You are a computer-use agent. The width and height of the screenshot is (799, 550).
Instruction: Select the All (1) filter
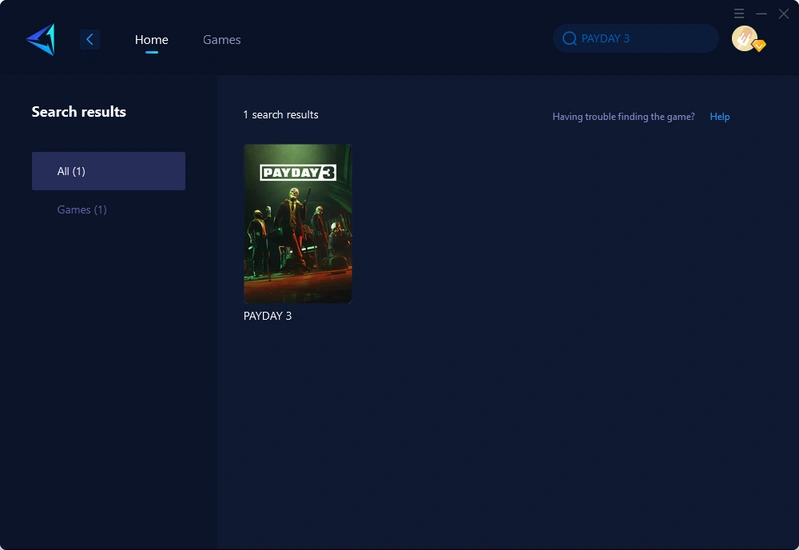108,171
